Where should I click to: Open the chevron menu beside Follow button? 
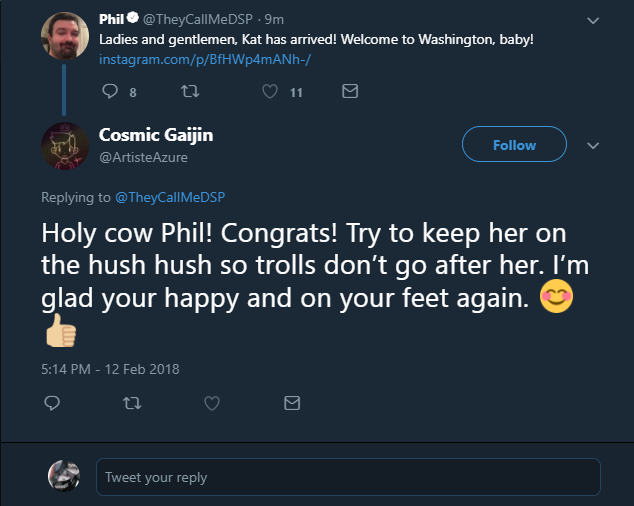pos(593,145)
